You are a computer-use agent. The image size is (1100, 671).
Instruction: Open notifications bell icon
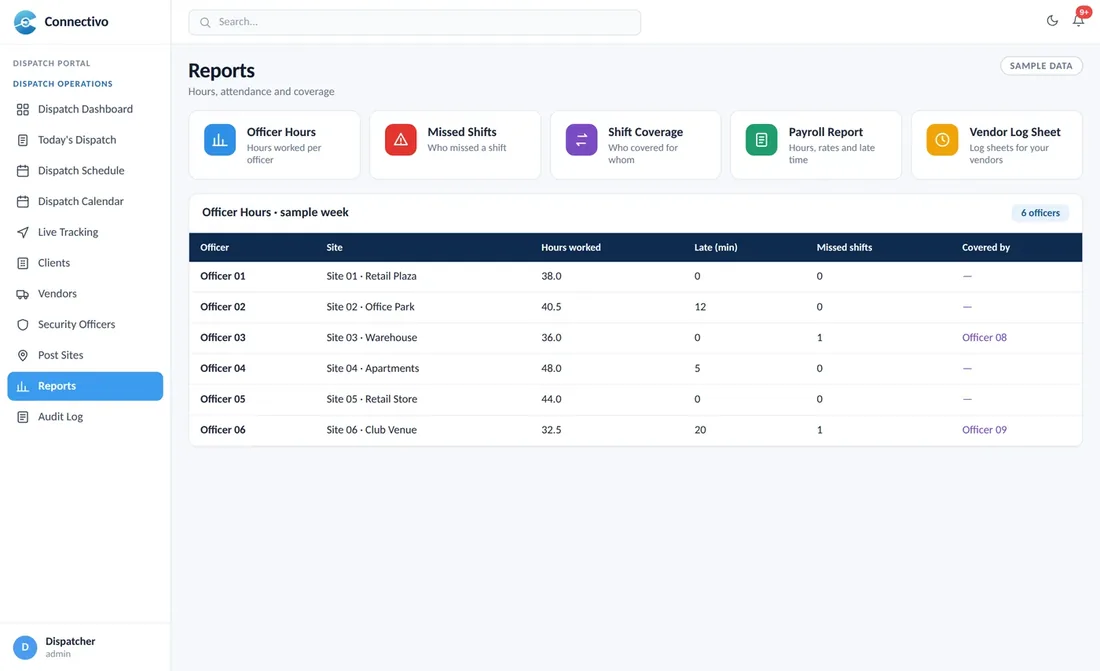[x=1078, y=21]
